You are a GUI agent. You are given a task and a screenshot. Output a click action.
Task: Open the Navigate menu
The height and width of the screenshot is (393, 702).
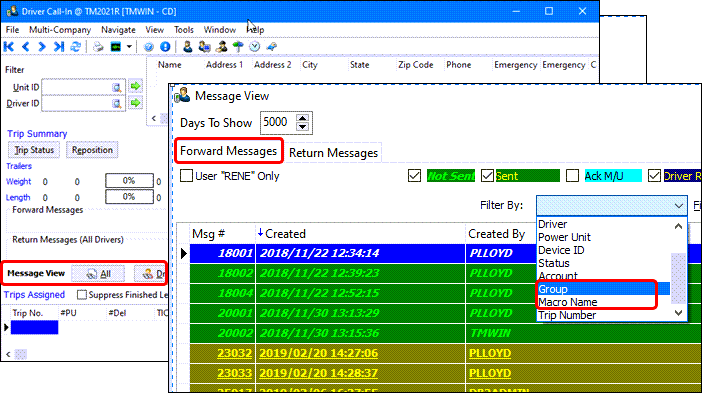click(118, 30)
